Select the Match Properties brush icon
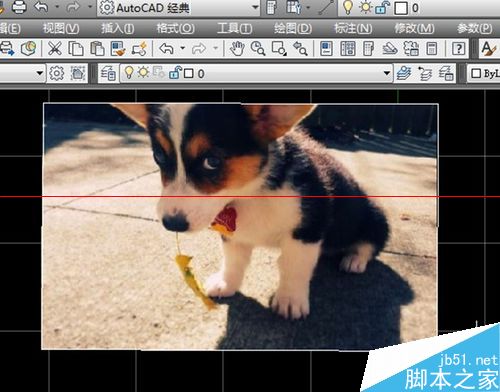 (118, 49)
